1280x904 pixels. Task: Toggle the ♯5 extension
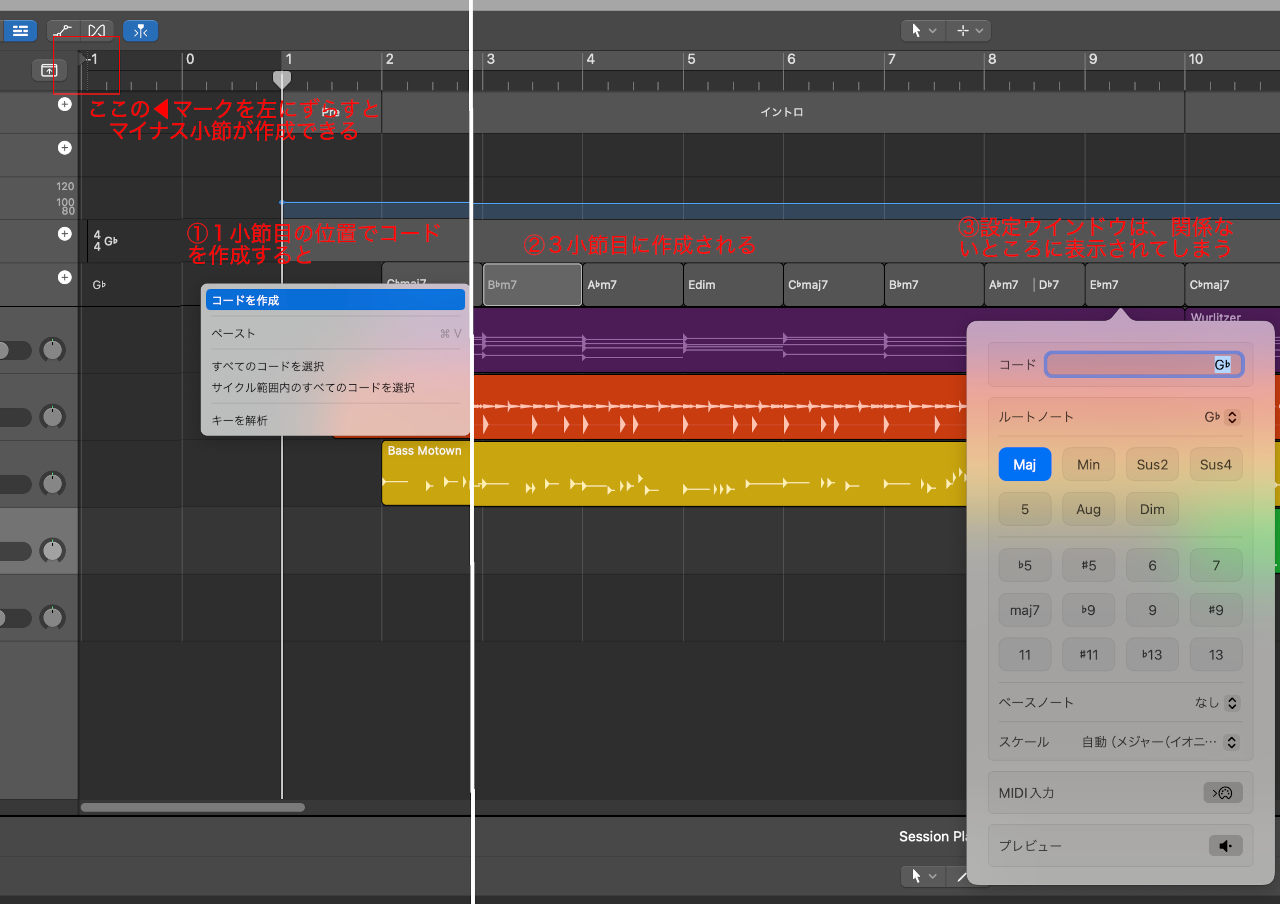click(1088, 565)
